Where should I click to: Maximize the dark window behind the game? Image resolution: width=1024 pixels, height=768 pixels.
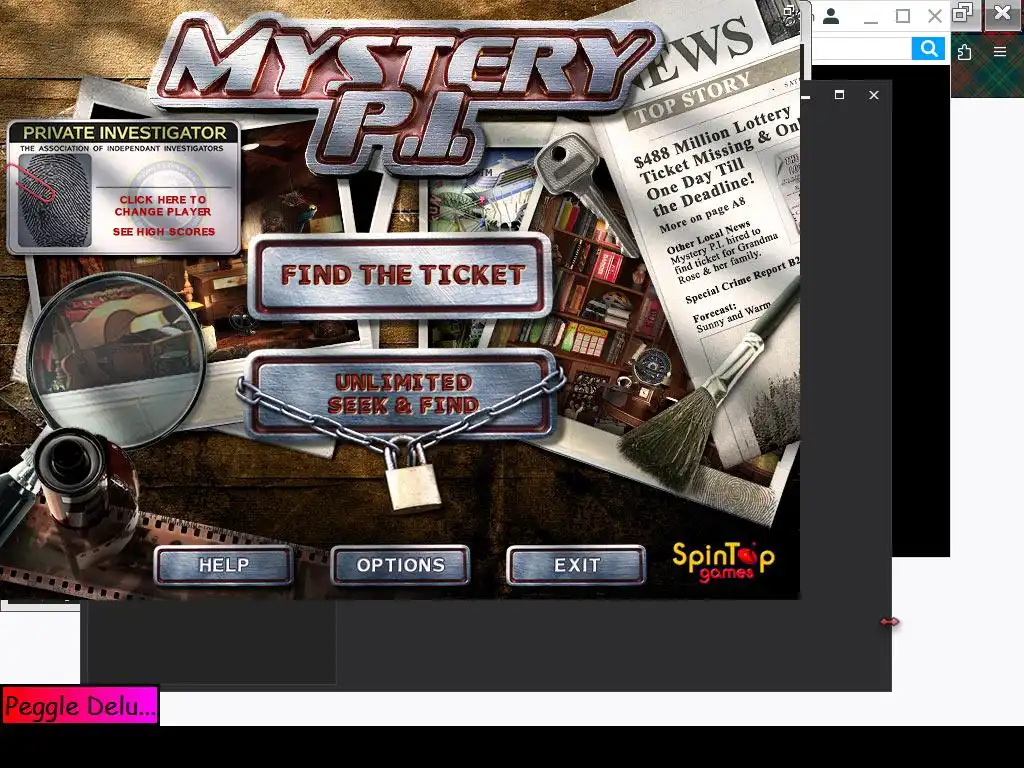coord(840,95)
